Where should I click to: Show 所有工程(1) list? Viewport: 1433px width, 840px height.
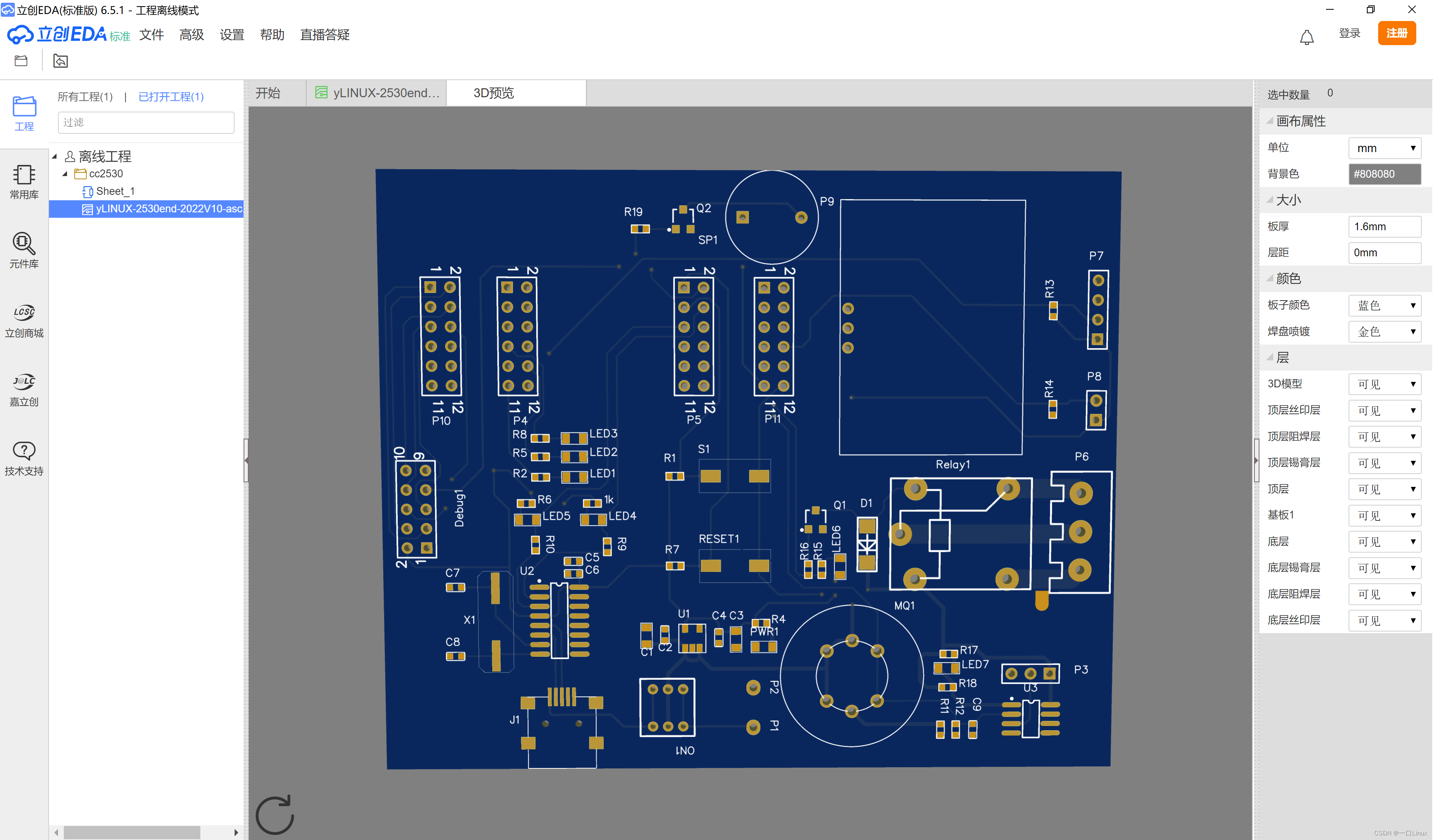pos(85,96)
